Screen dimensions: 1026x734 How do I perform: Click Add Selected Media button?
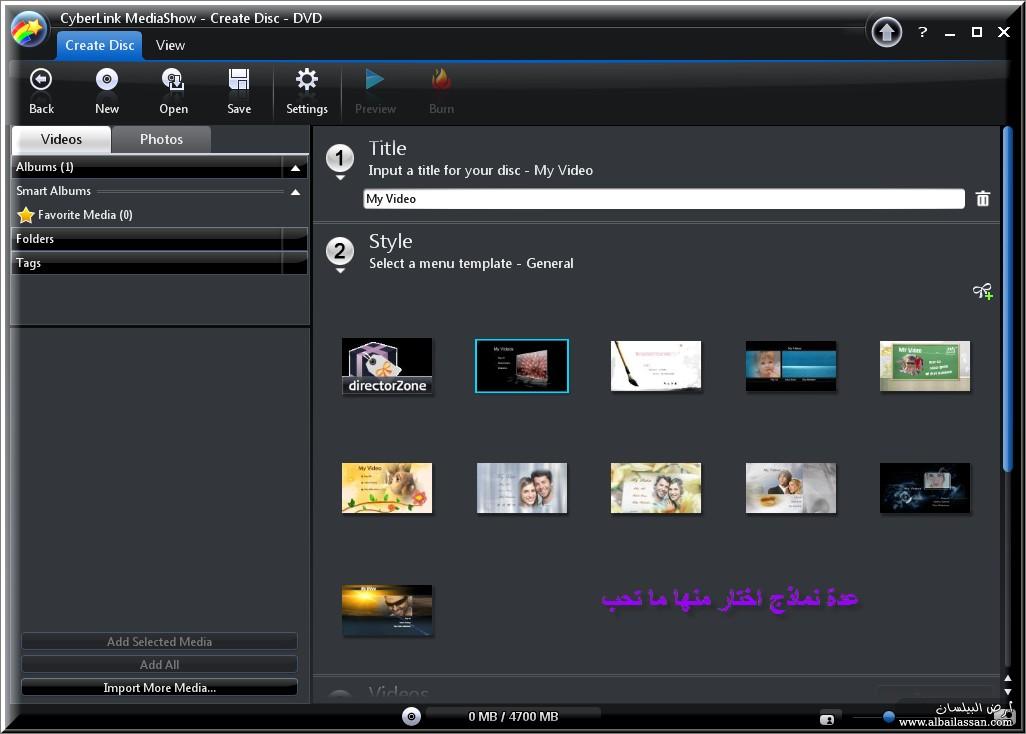click(159, 642)
